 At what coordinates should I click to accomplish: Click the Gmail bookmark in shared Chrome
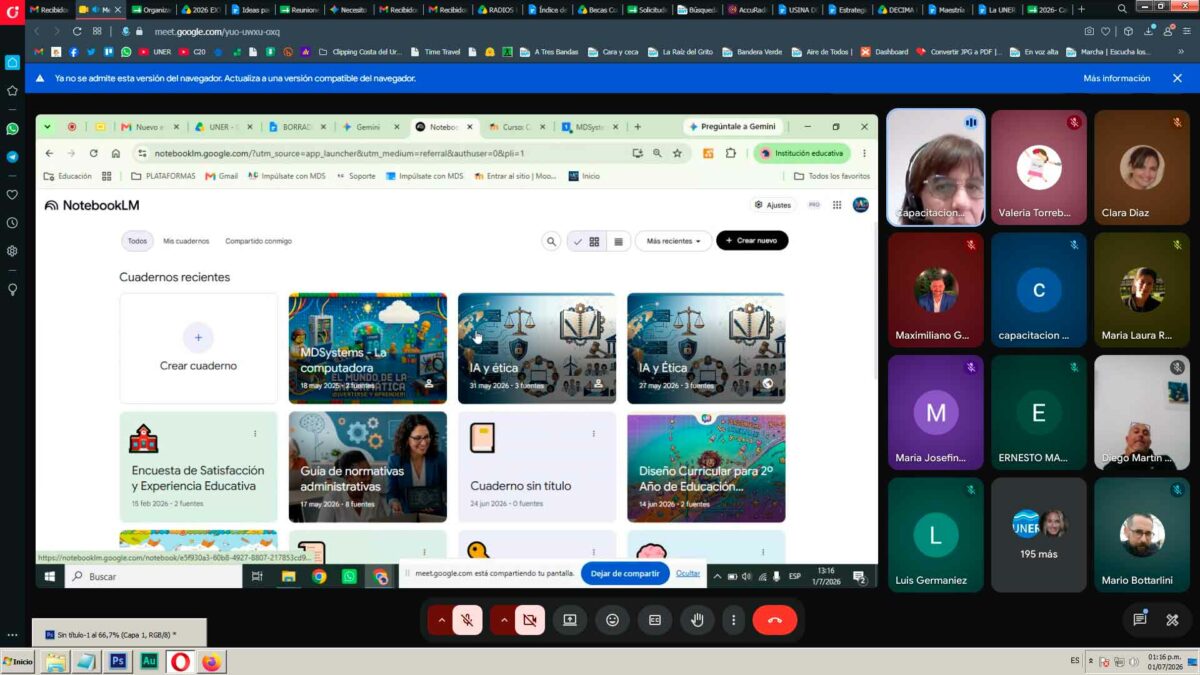coord(222,176)
